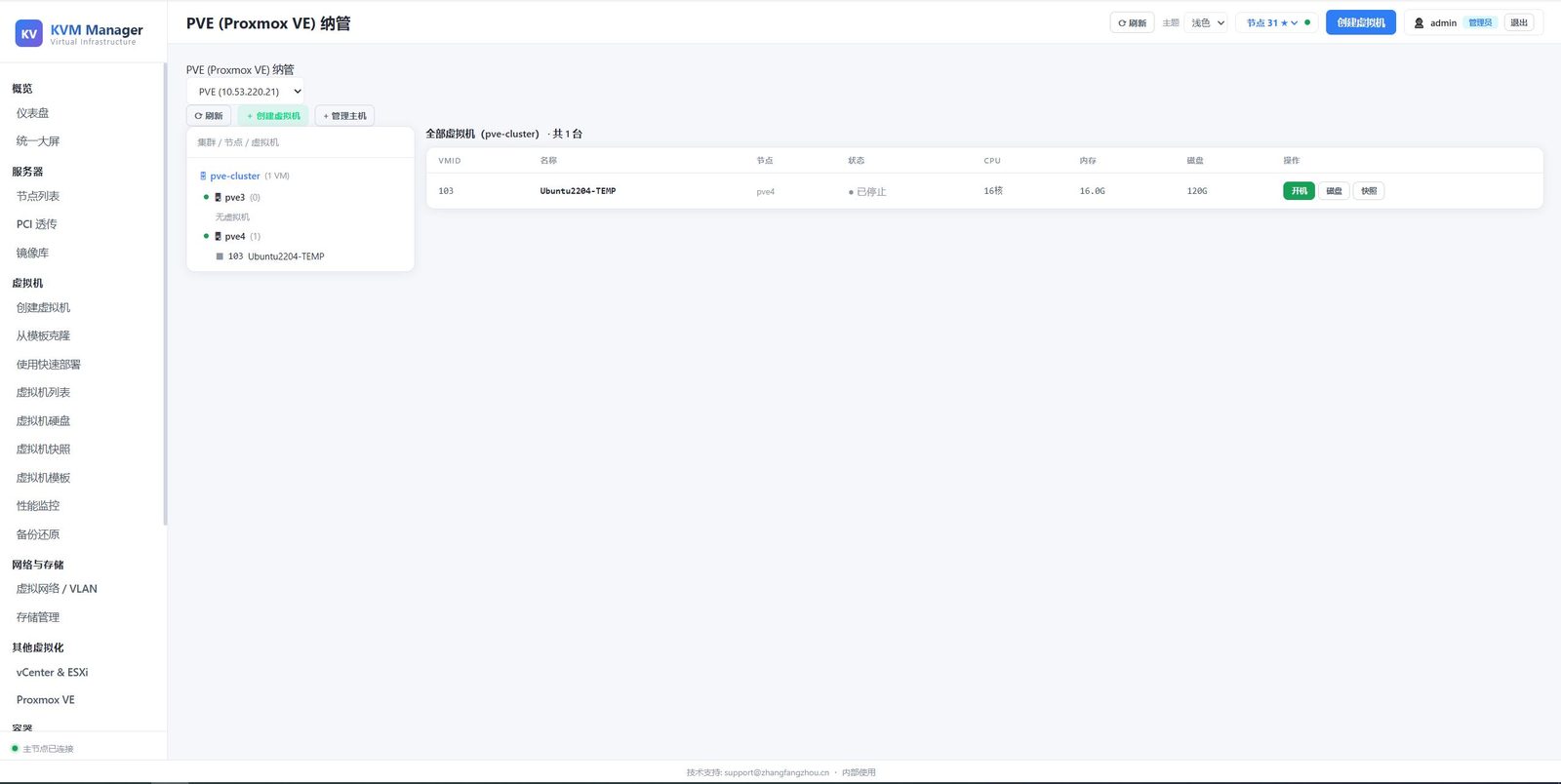Click the support@zhangfangzhou.cn footer text
1561x784 pixels.
(x=777, y=772)
